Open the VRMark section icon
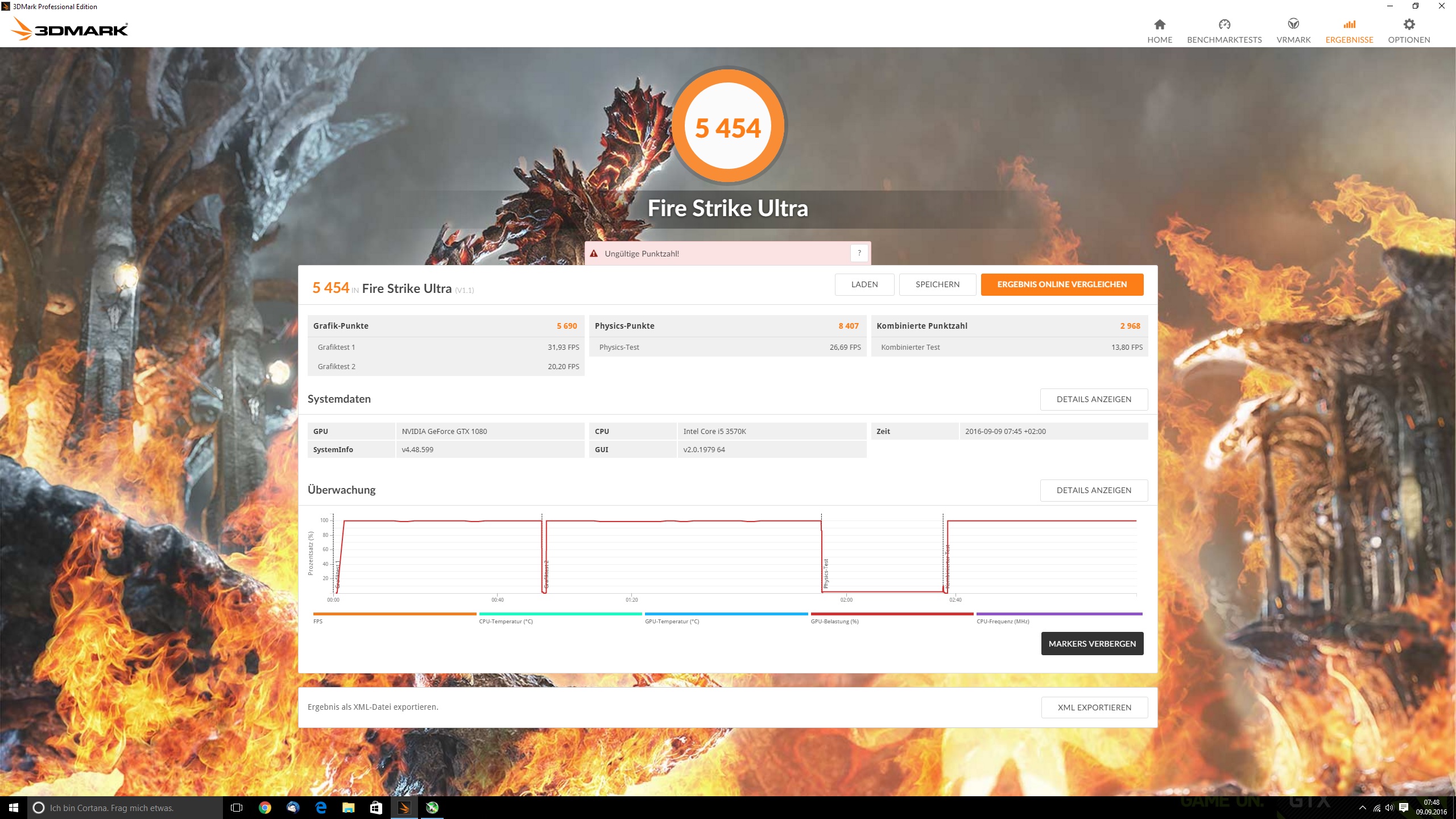This screenshot has width=1456, height=819. pos(1293,24)
